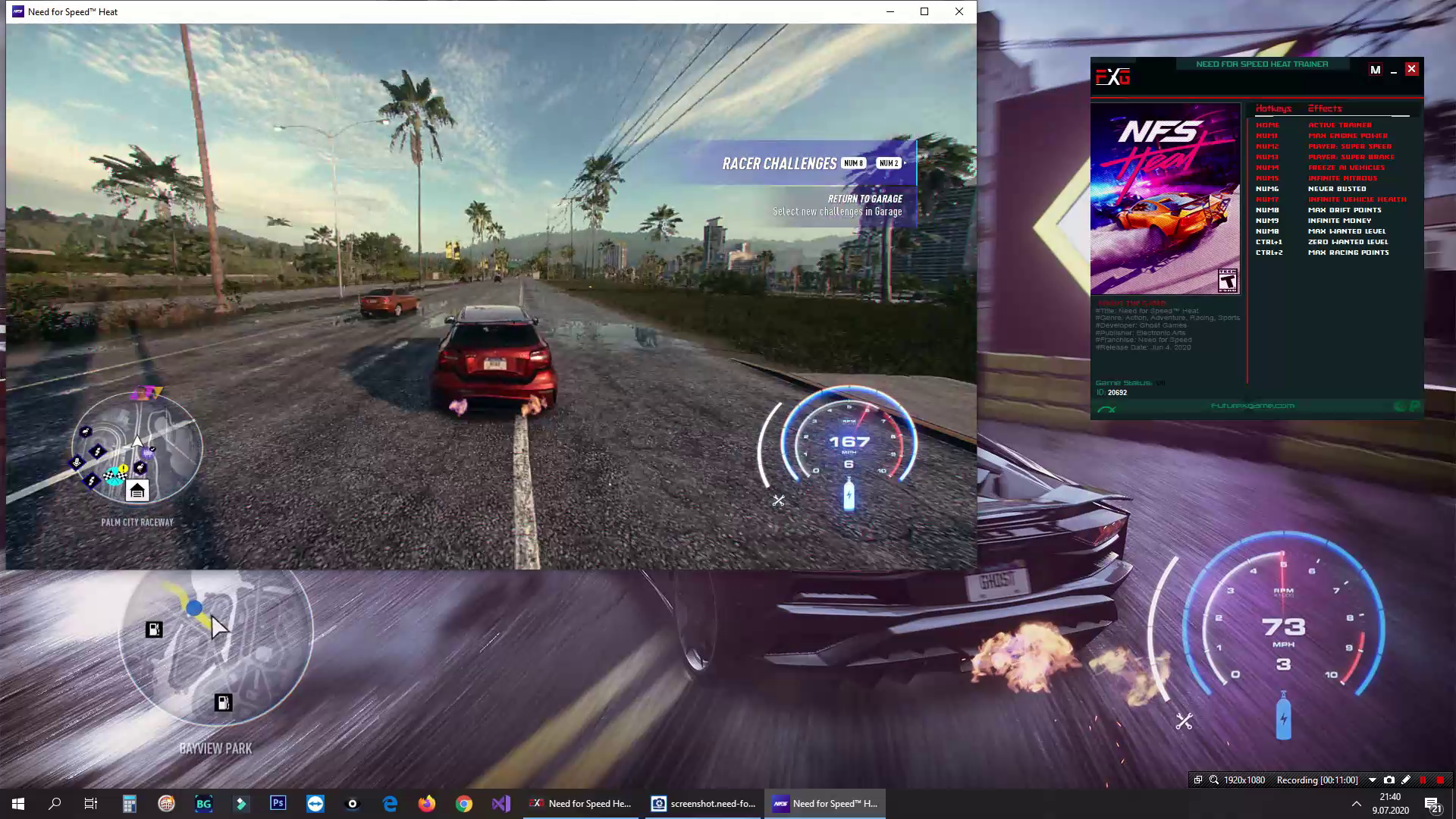Click the nitrous bottle icon in game HUD

point(849,494)
